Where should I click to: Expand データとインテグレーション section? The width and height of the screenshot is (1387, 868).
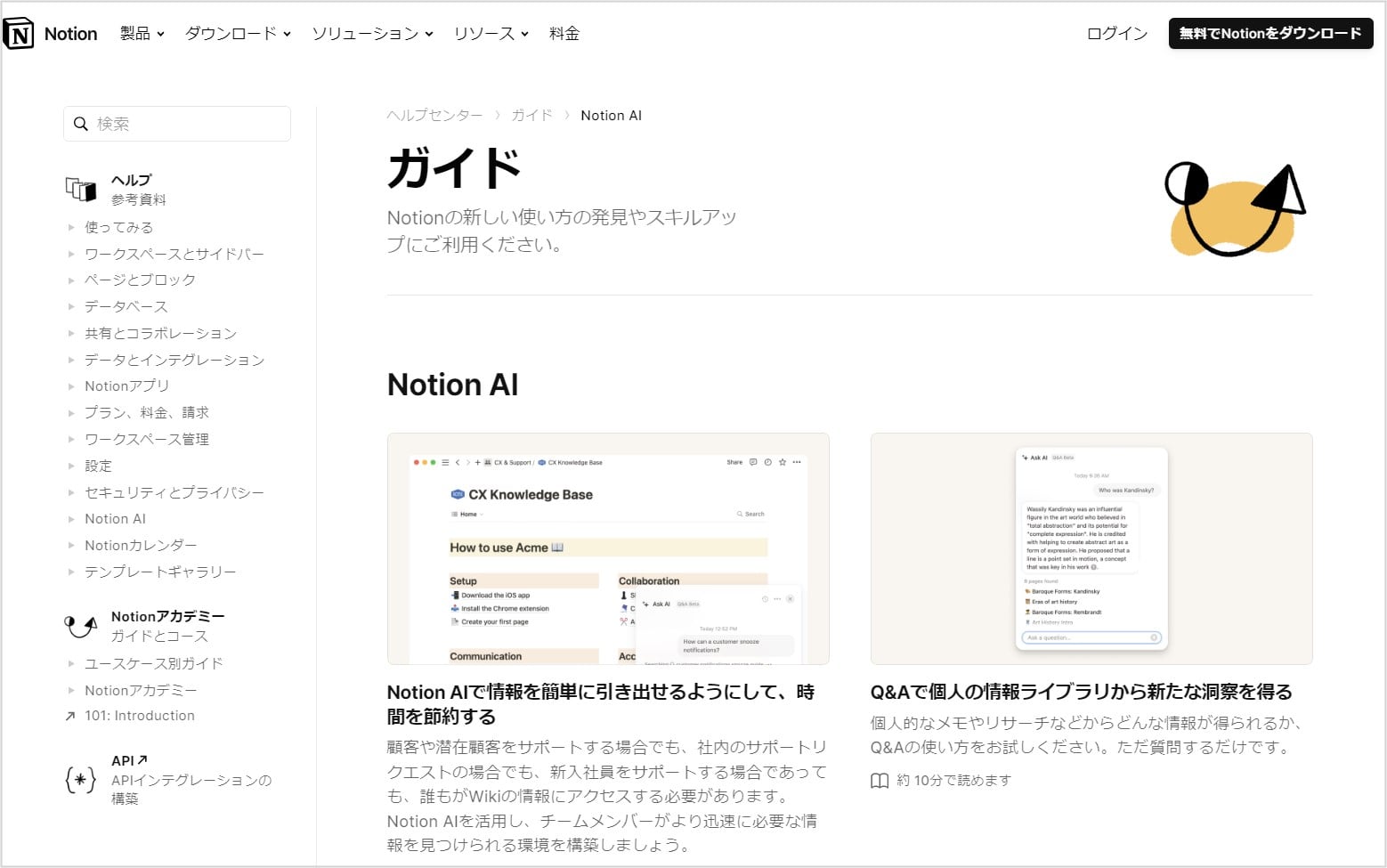coord(71,360)
